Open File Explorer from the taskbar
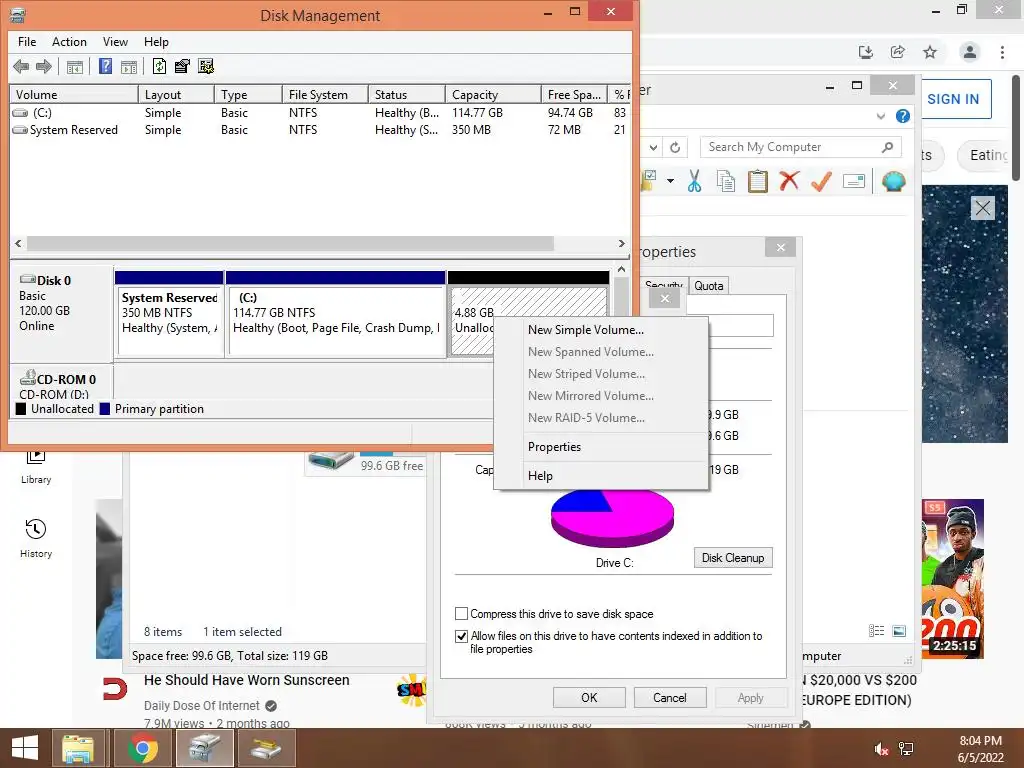The width and height of the screenshot is (1024, 768). [78, 748]
